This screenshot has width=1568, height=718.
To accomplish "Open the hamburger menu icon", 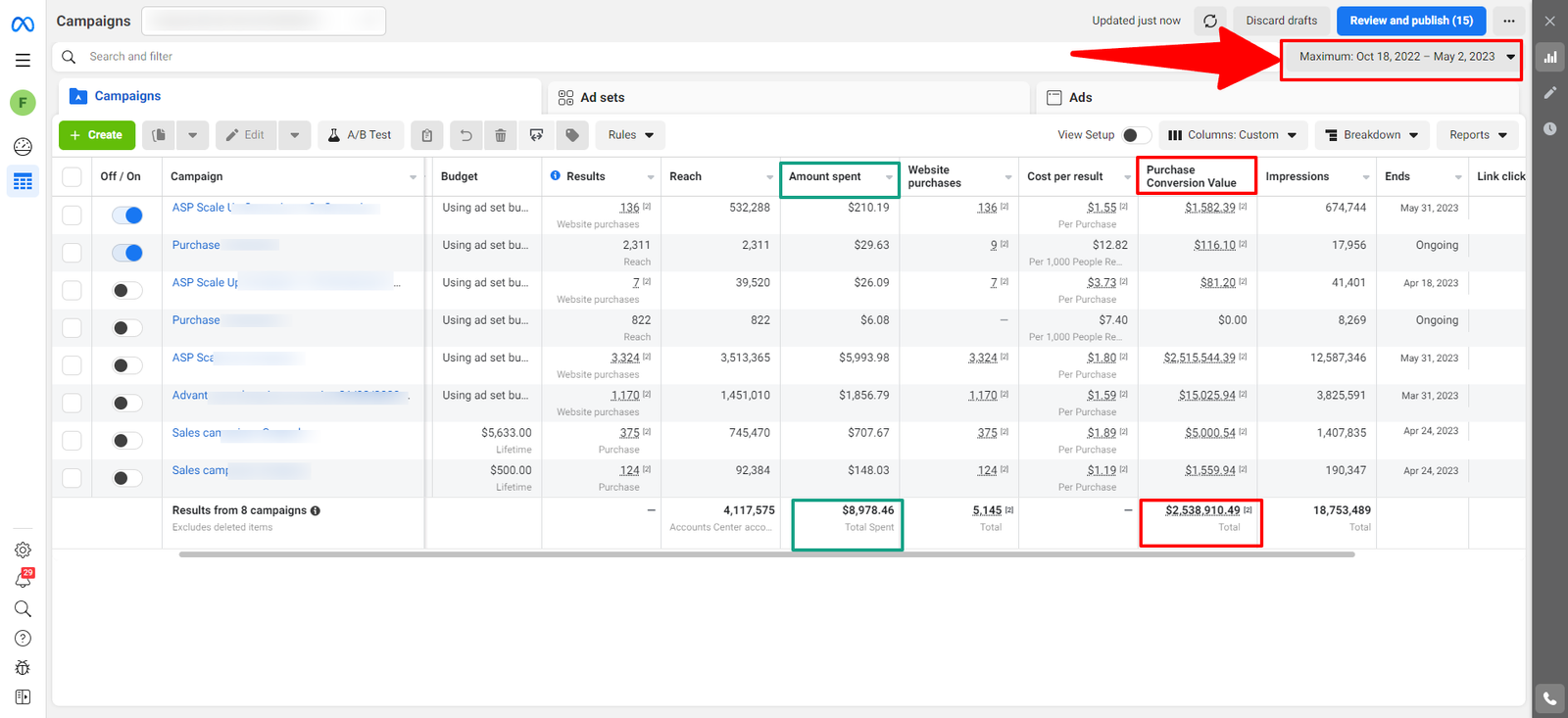I will coord(23,61).
